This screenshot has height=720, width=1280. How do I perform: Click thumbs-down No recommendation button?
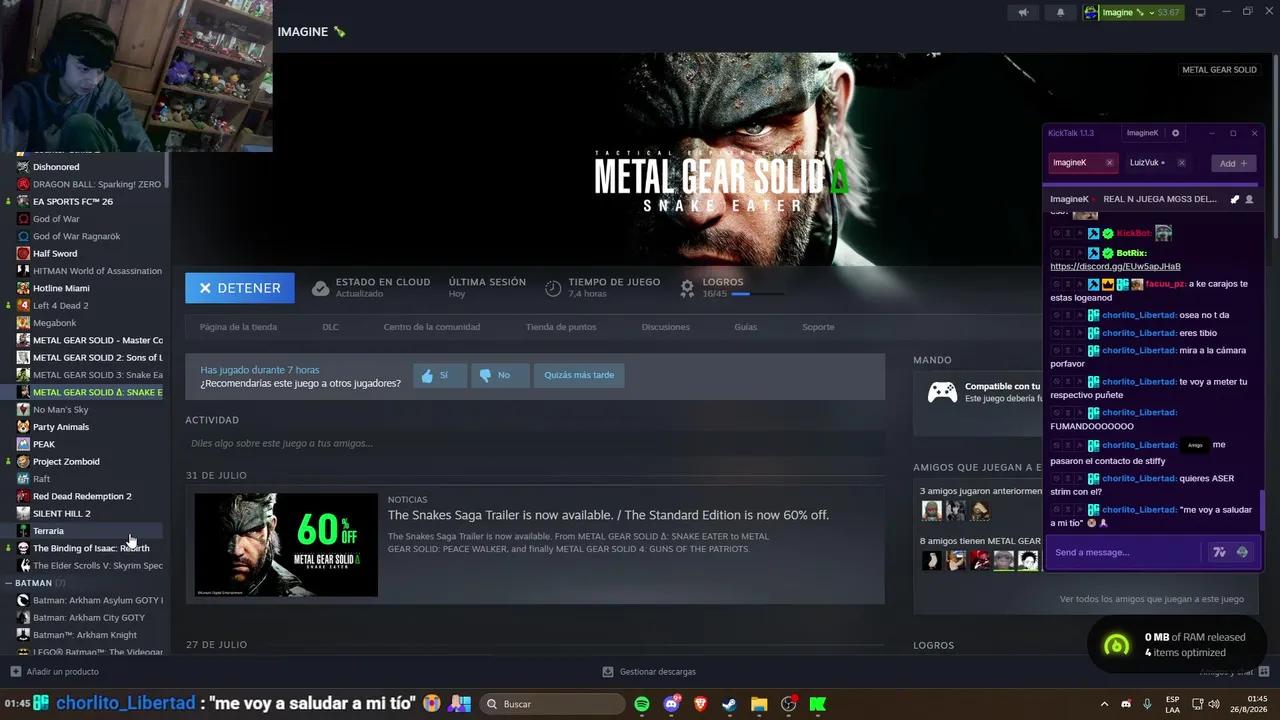499,375
